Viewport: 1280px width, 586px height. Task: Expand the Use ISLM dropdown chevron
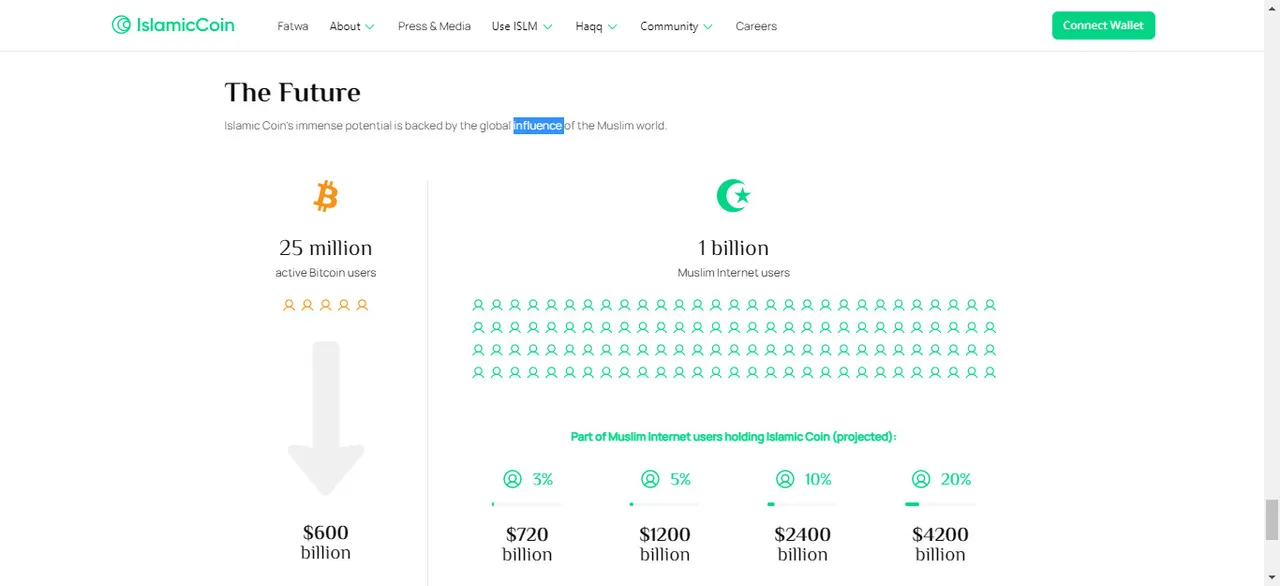point(548,27)
